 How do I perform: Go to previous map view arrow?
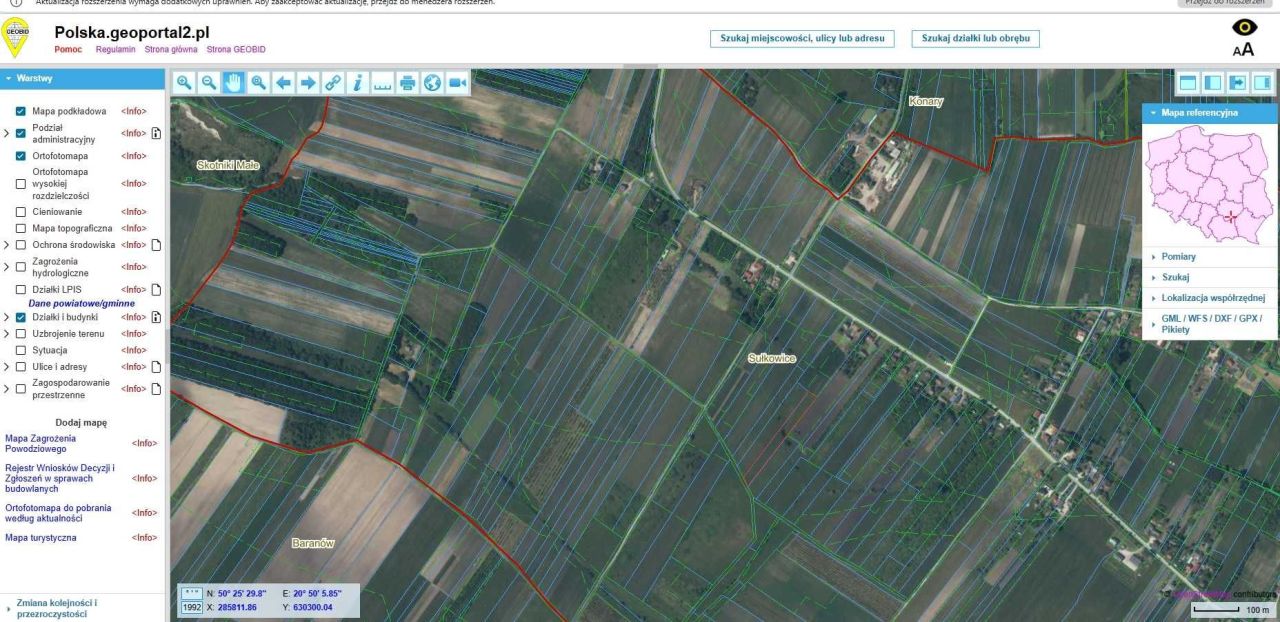tap(283, 82)
